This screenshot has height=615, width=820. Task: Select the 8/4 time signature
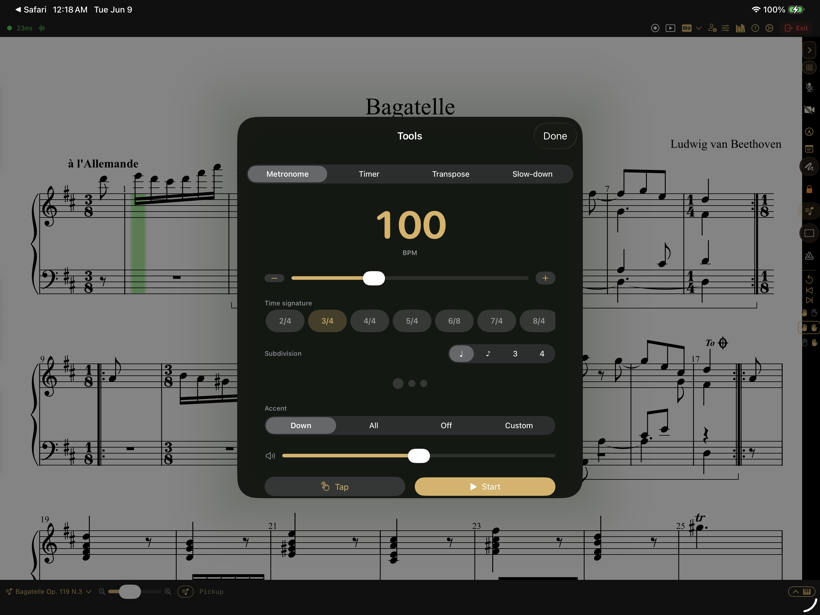538,321
